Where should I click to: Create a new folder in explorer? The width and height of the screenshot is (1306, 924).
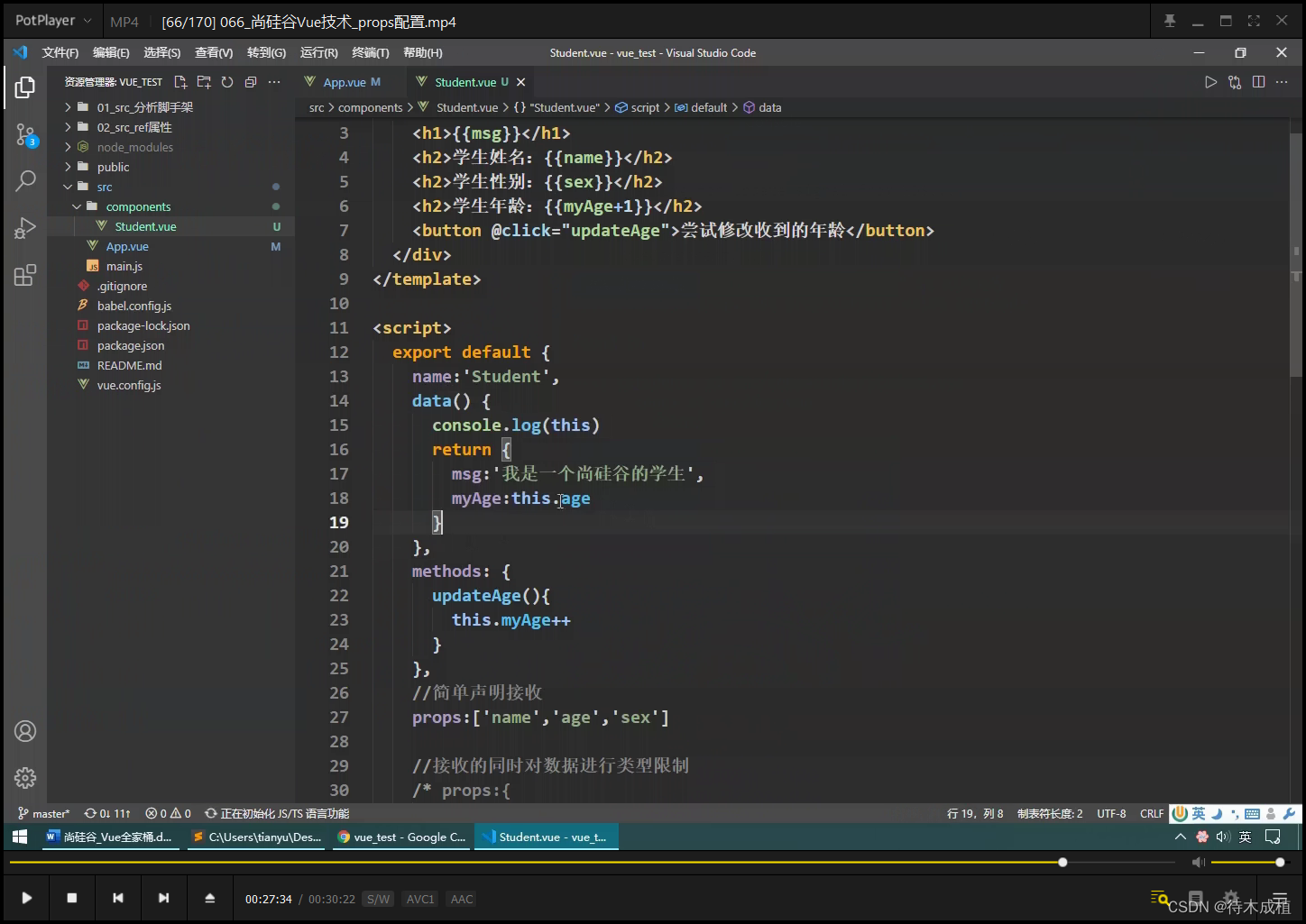204,82
